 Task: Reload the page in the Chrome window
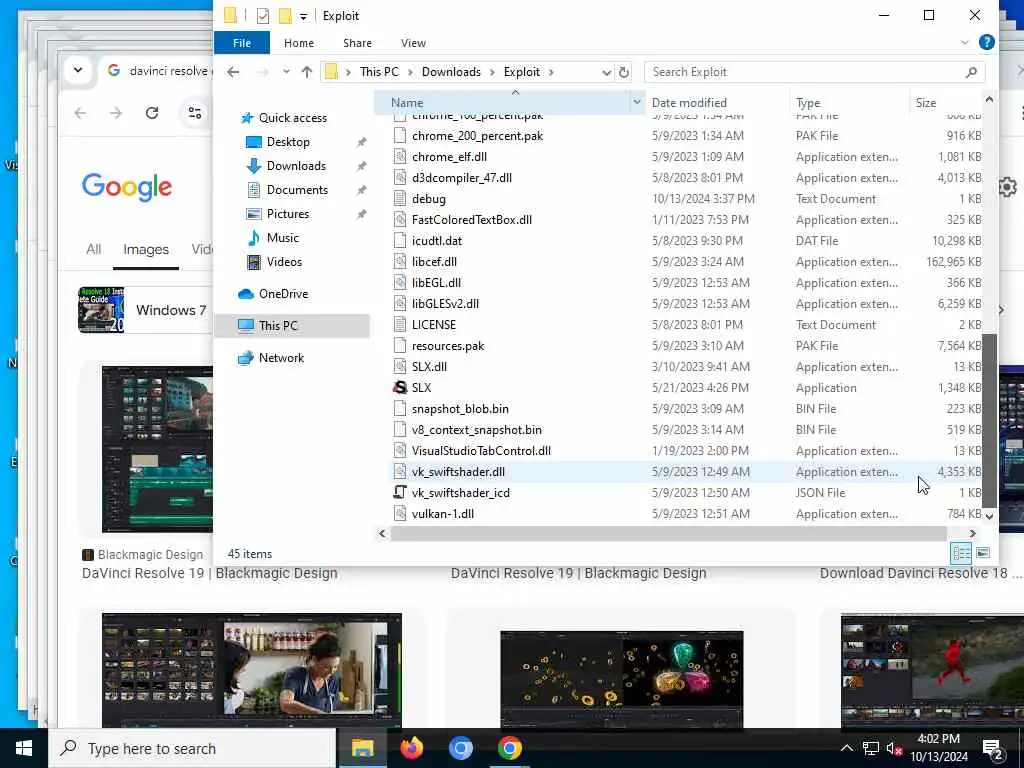152,113
